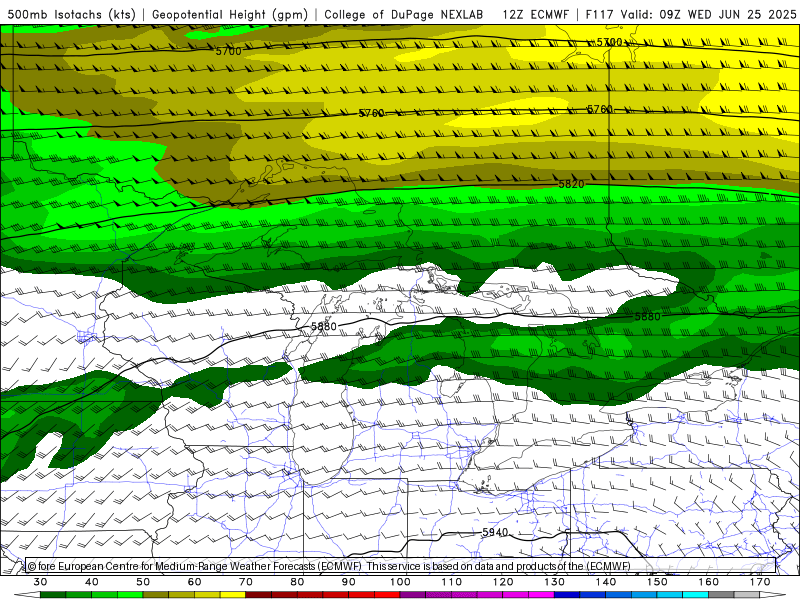This screenshot has height=600, width=800.
Task: Click the 50 value on the color scale
Action: [143, 582]
